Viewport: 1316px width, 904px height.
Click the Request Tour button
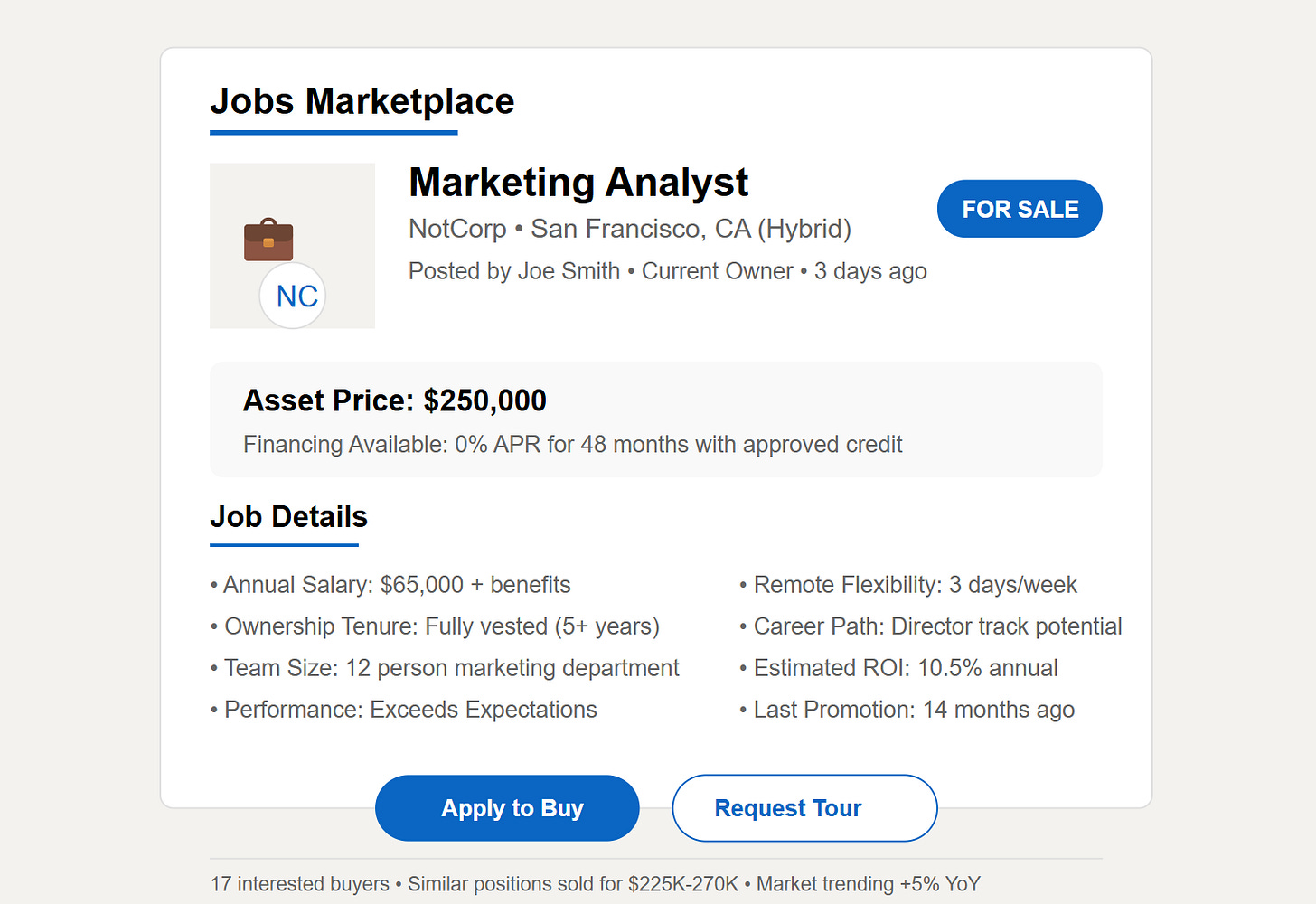804,808
